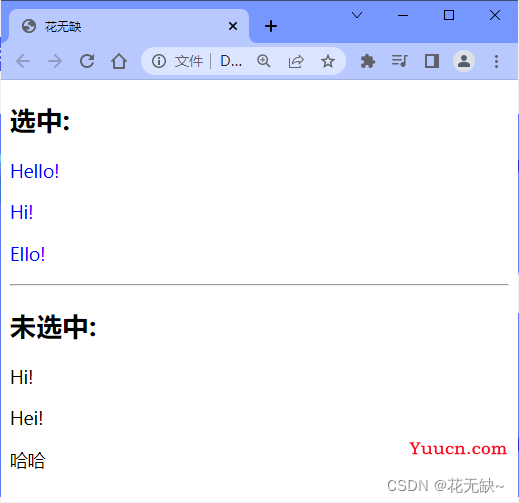Click the 未选中: heading
The width and height of the screenshot is (519, 503).
[53, 327]
